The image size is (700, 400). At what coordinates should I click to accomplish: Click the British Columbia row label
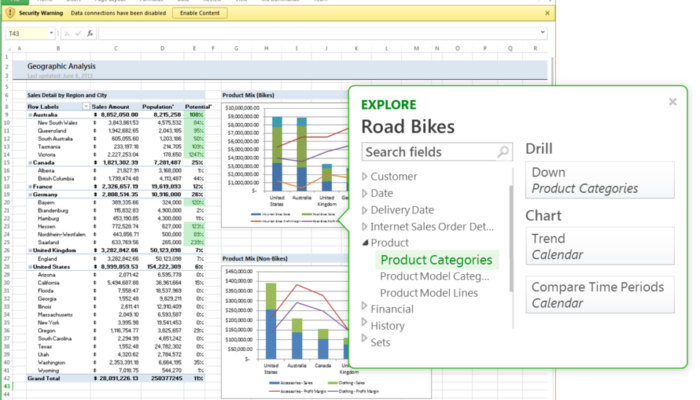(x=56, y=179)
